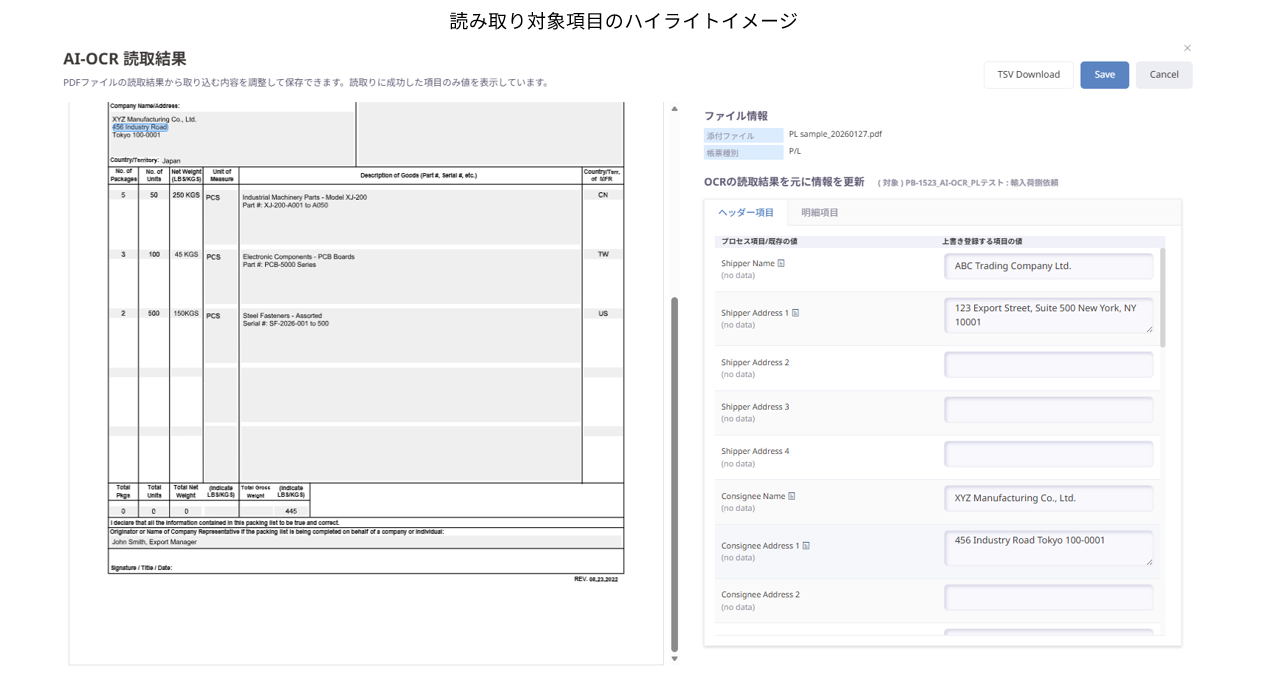1270x700 pixels.
Task: Click the Consignee Address 1 textarea resize handle
Action: point(1148,562)
